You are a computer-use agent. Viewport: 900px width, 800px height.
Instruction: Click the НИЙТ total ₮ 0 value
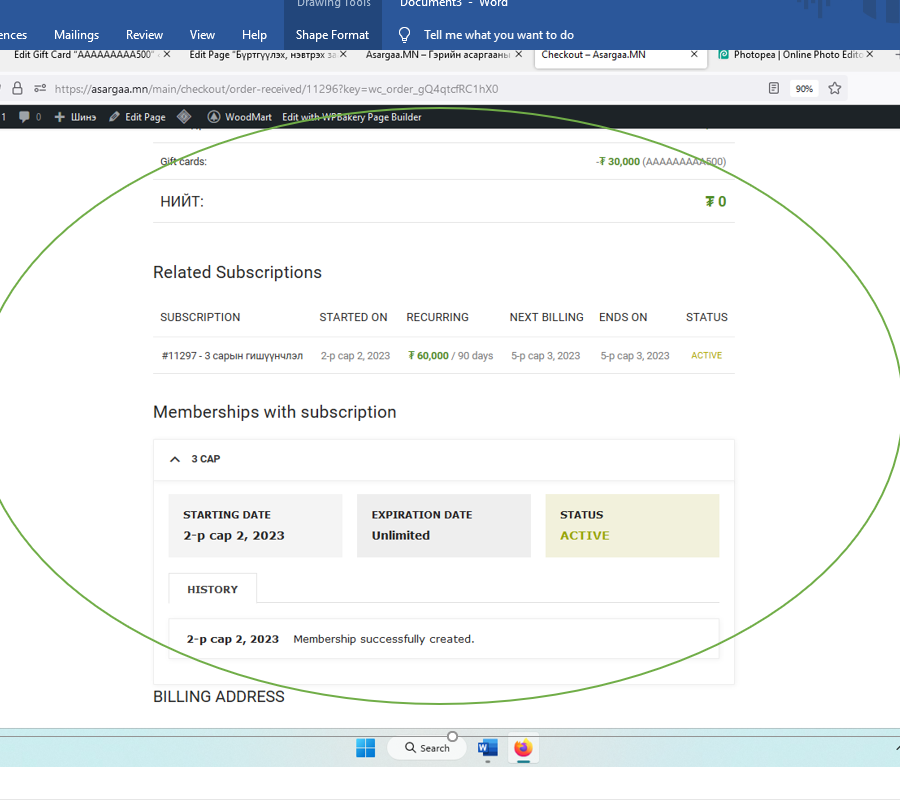[x=716, y=201]
